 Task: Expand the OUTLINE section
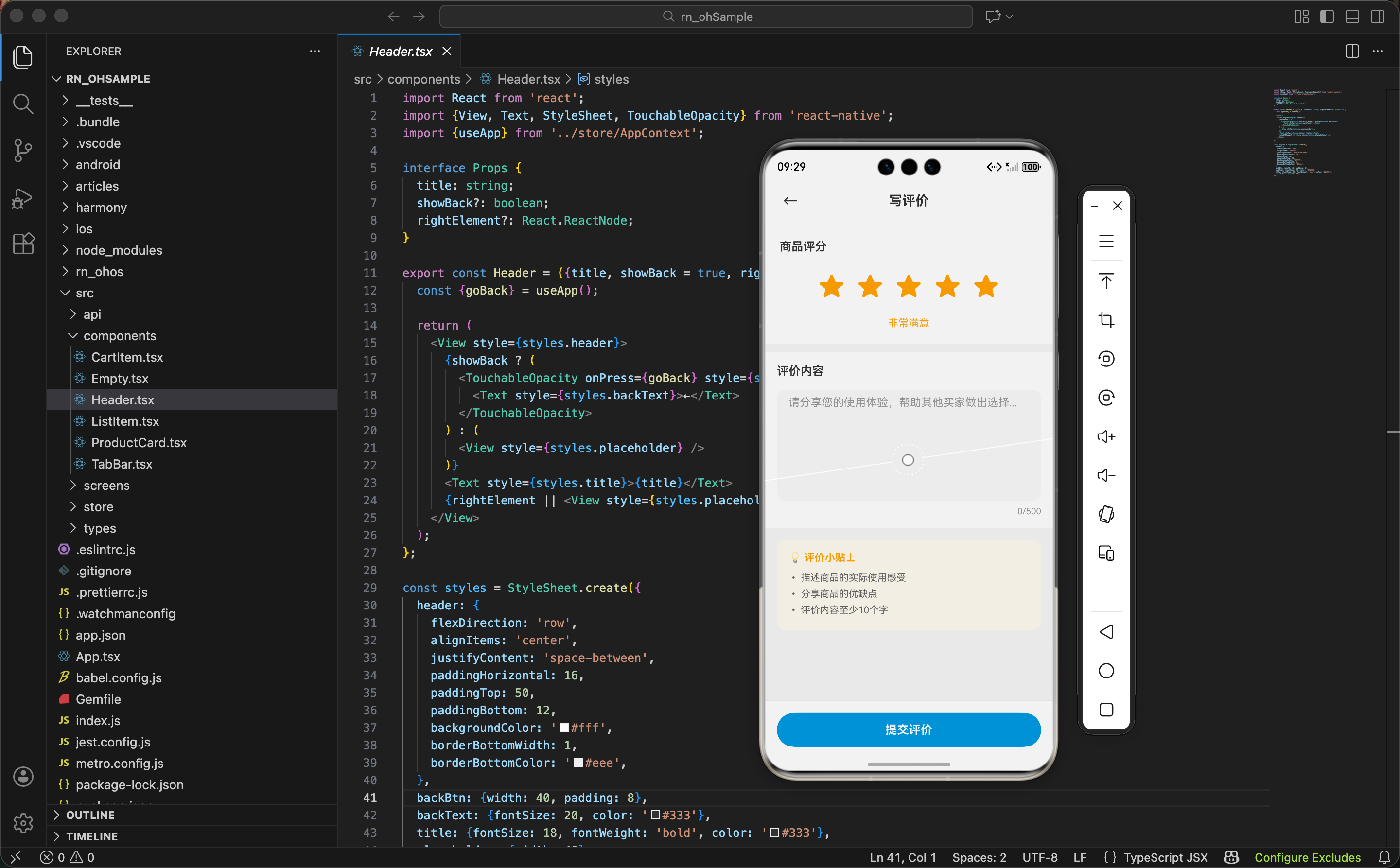[90, 815]
